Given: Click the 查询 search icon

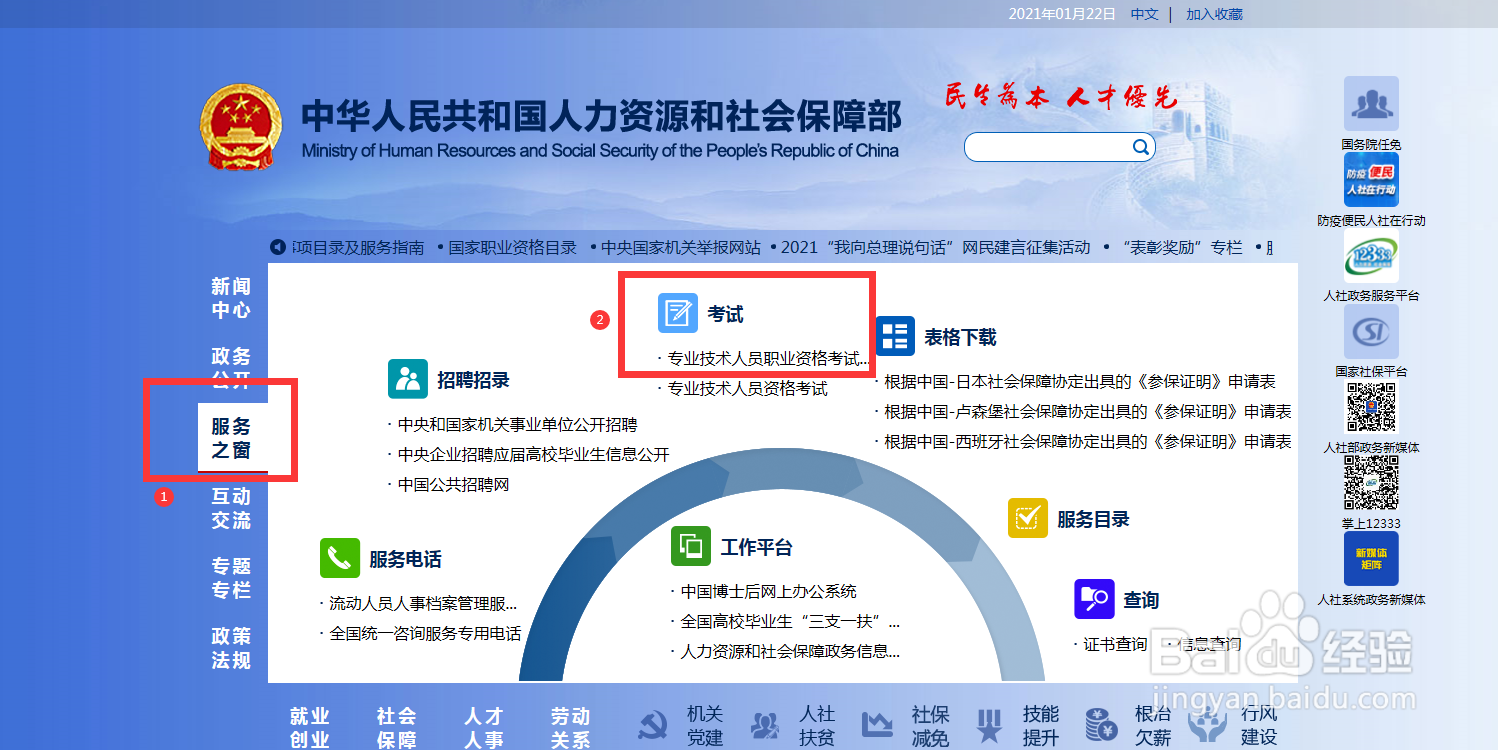Looking at the screenshot, I should [1094, 599].
